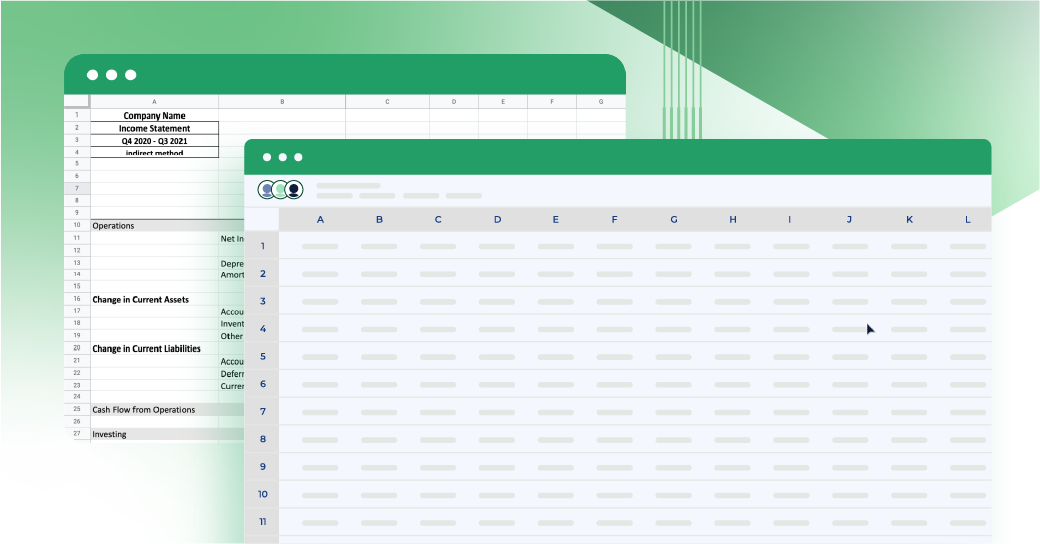This screenshot has width=1040, height=544.
Task: Select row 6 header in front spreadsheet
Action: click(x=263, y=383)
